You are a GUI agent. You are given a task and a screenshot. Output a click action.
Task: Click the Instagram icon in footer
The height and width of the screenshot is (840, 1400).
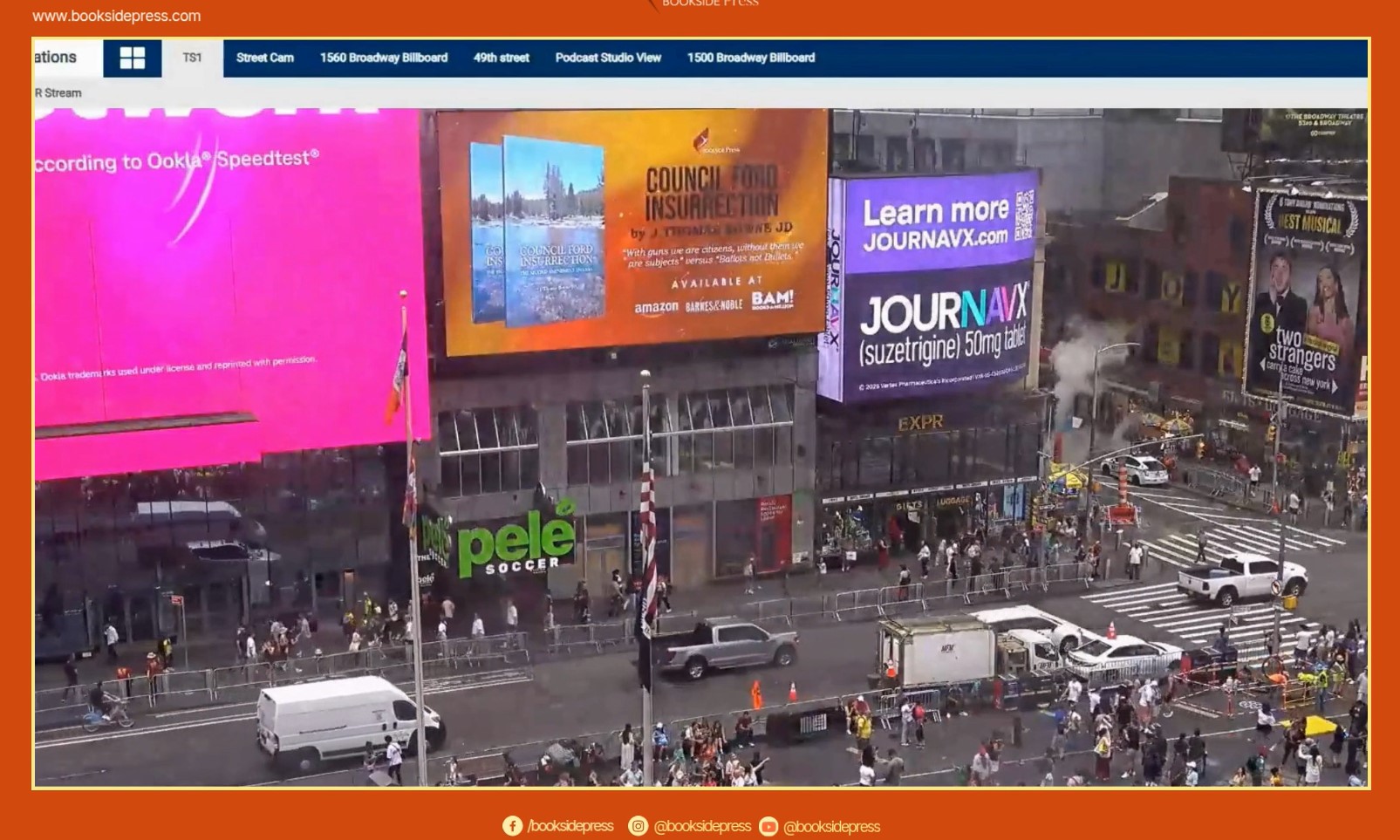point(639,825)
